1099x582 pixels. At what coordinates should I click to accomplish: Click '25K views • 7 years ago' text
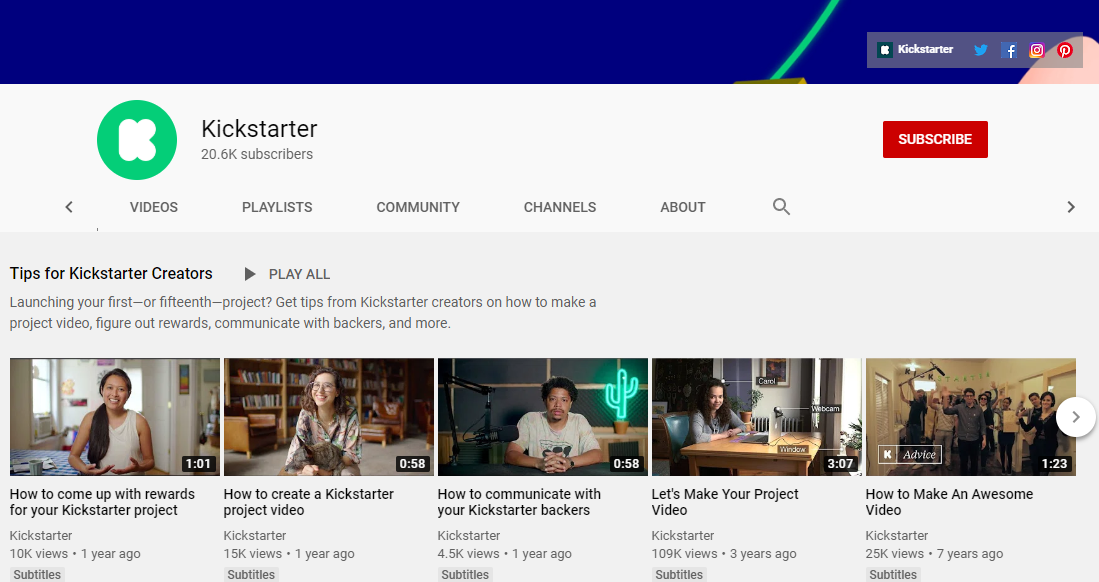click(934, 553)
